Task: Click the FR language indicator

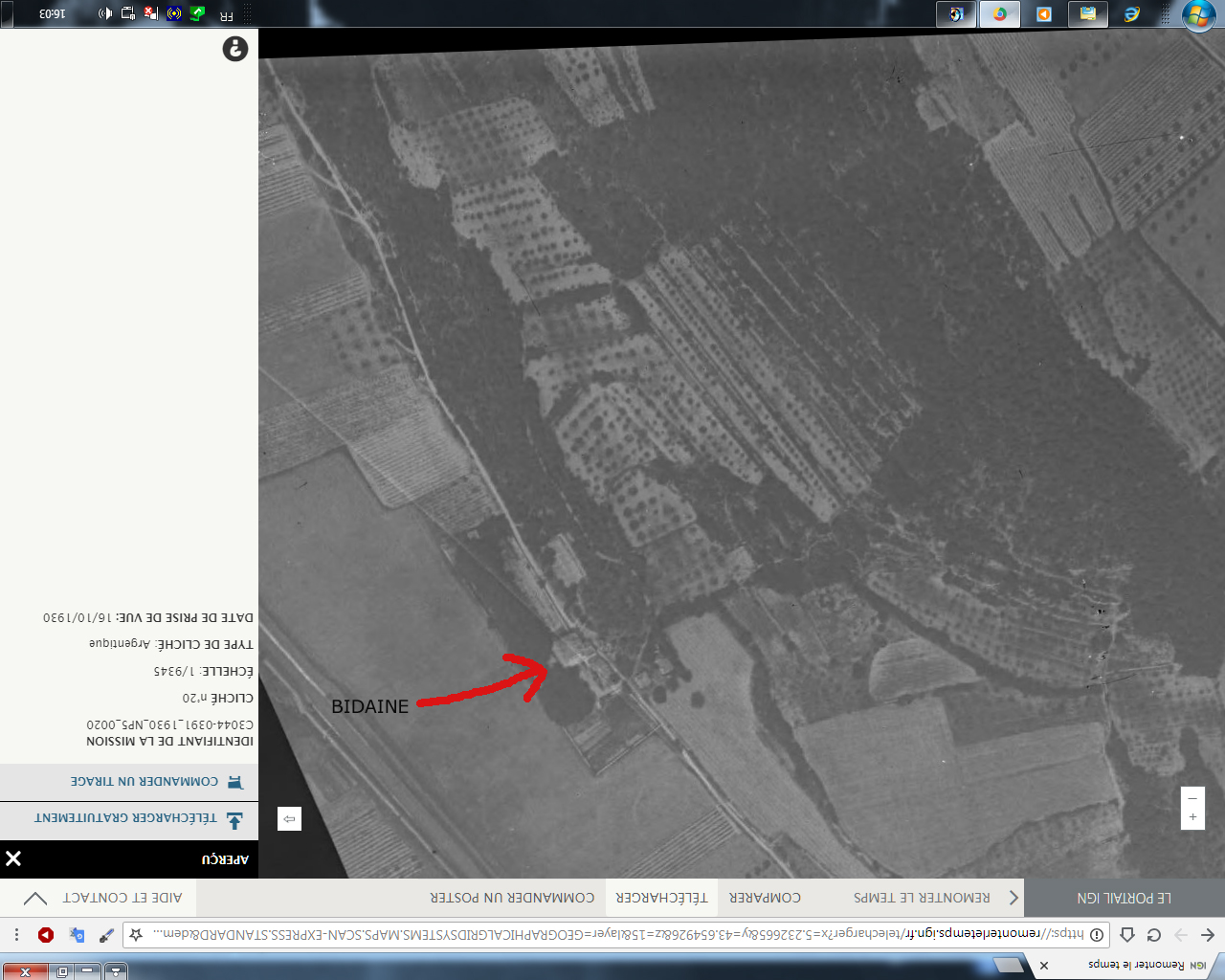Action: pos(226,15)
